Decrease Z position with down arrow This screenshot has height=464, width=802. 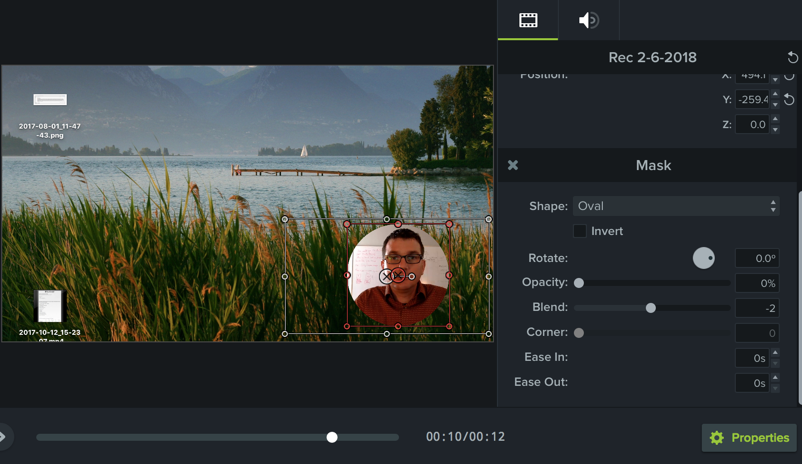click(x=775, y=129)
